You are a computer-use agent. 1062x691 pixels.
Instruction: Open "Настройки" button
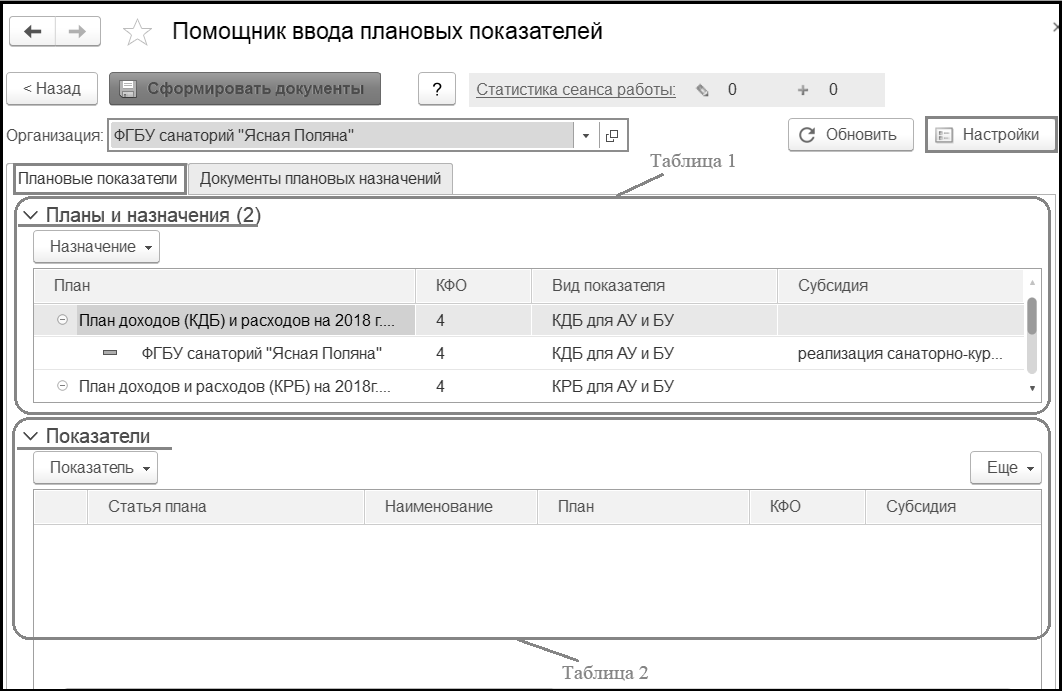991,135
